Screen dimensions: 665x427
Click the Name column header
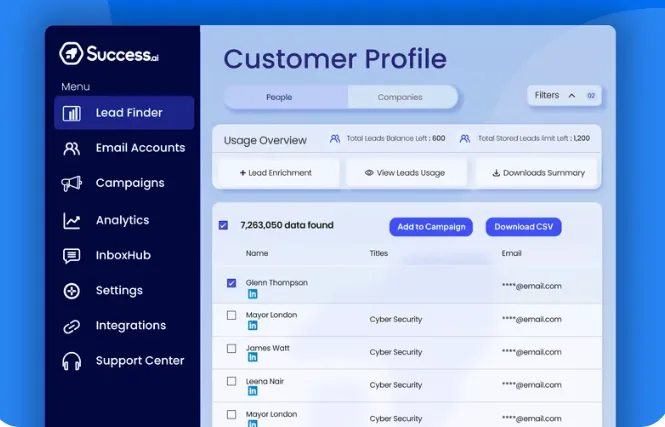(x=257, y=254)
